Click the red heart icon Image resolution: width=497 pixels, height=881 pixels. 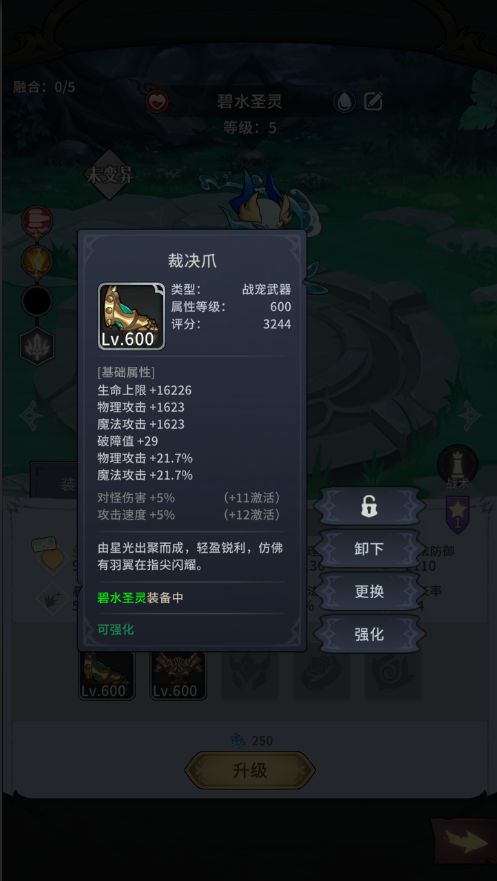click(x=157, y=102)
